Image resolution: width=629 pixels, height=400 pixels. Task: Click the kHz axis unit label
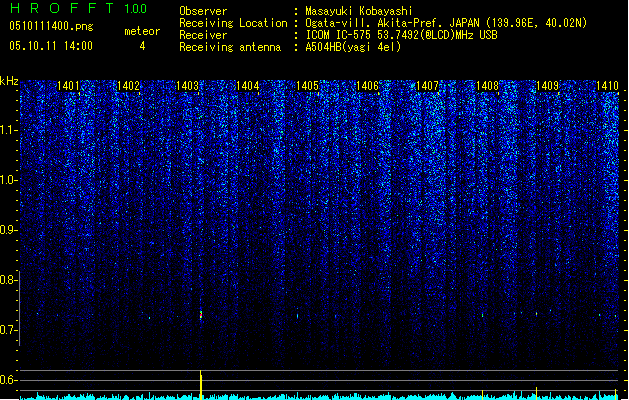tap(9, 81)
